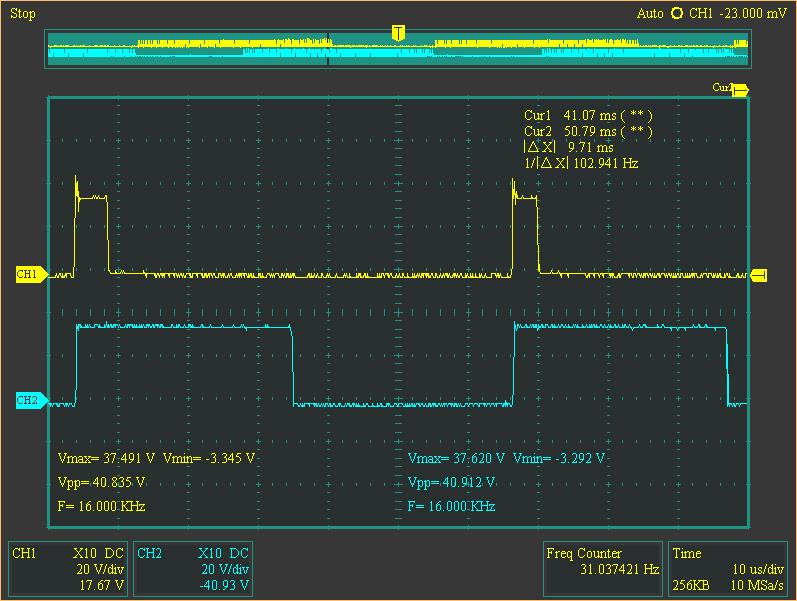797x601 pixels.
Task: Open the CH1 channel settings panel
Action: click(68, 568)
